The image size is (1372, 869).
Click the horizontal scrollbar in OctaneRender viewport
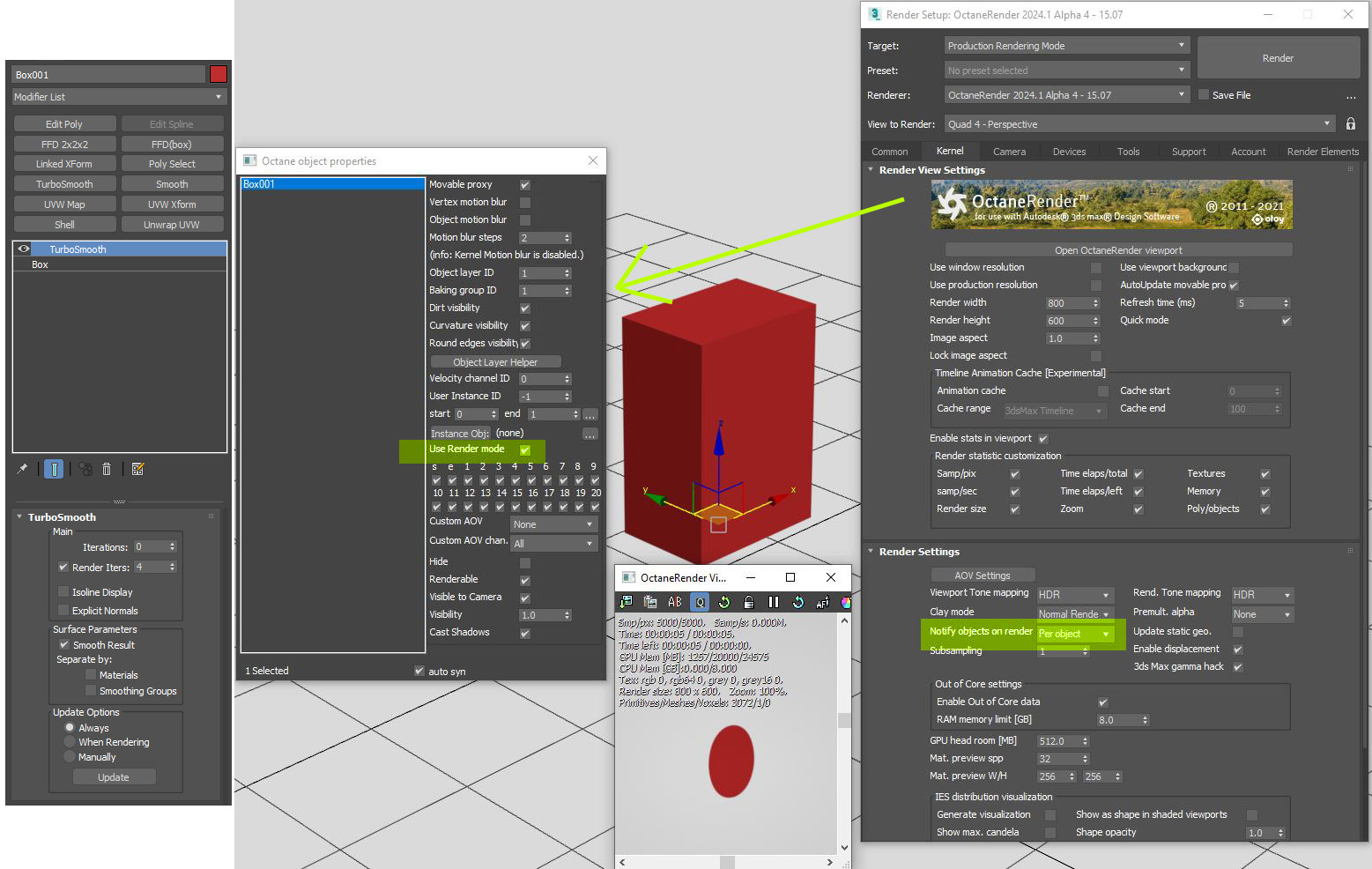click(726, 862)
